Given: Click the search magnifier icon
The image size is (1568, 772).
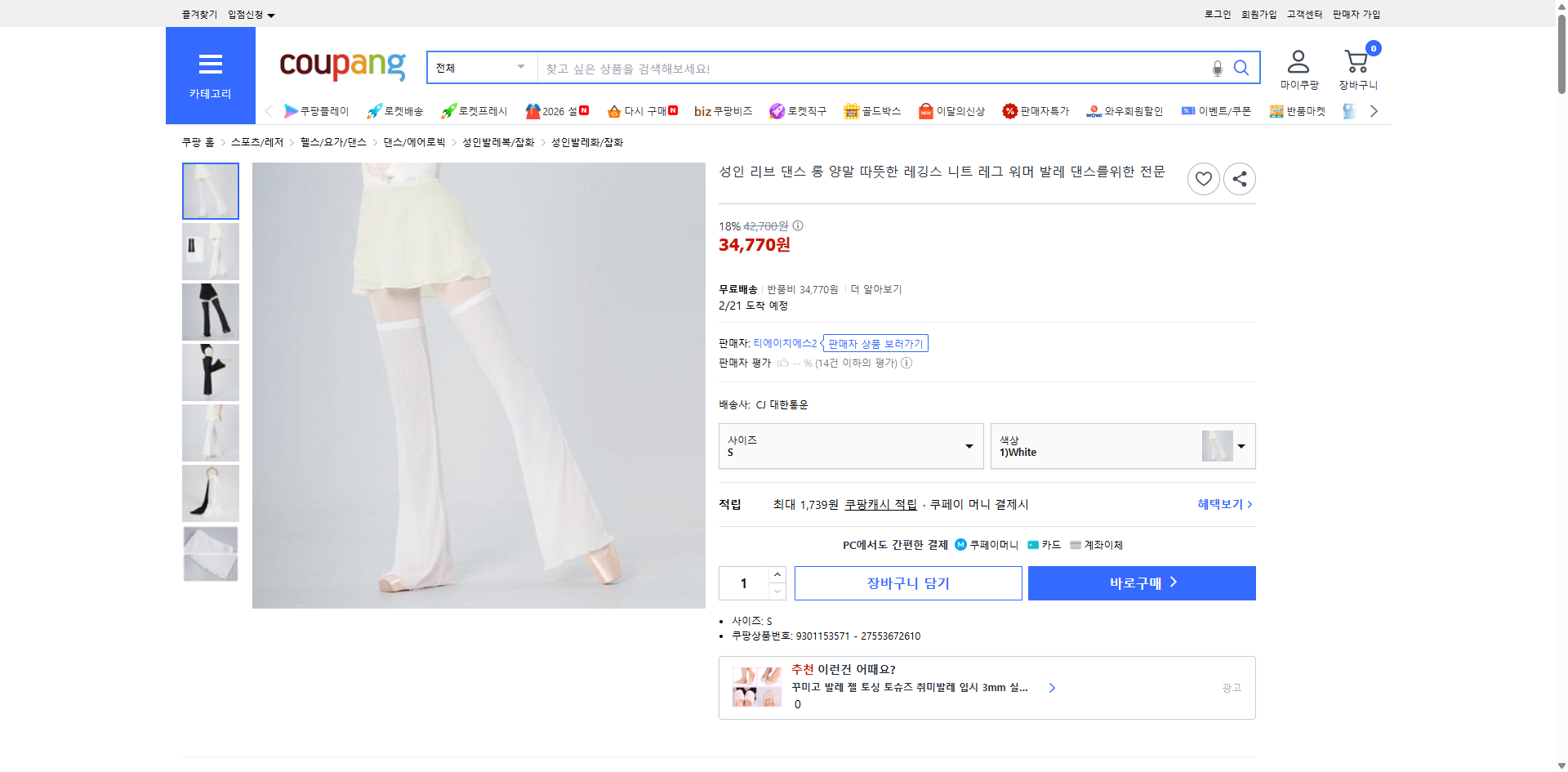Looking at the screenshot, I should [x=1241, y=69].
